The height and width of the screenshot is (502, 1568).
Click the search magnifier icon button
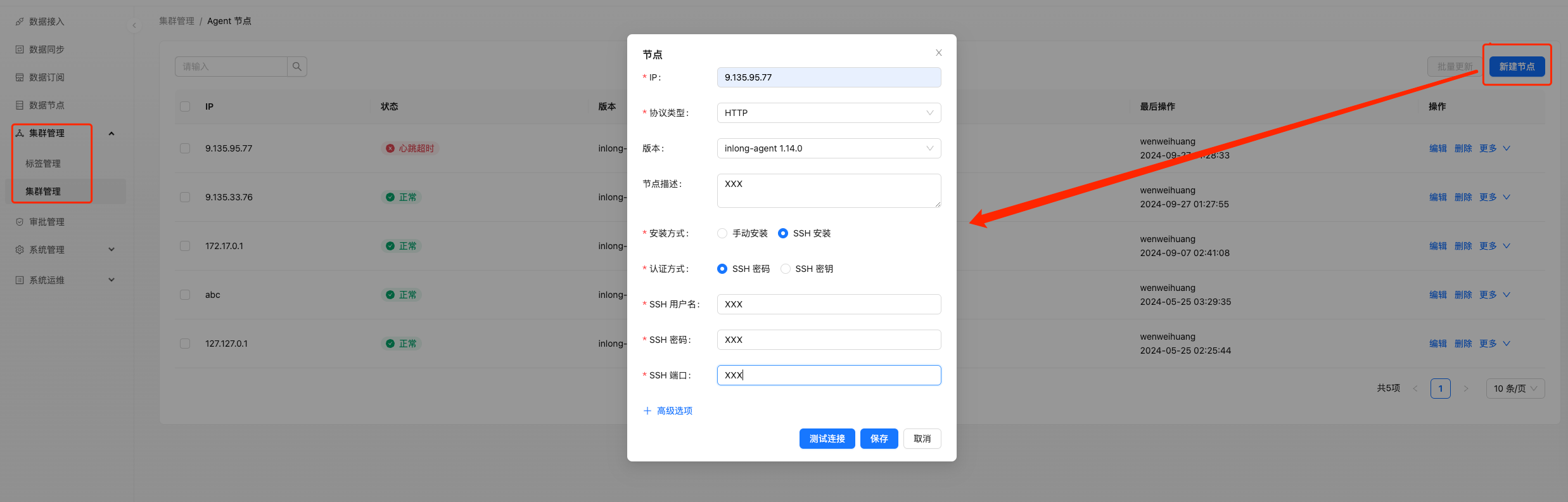click(x=296, y=67)
